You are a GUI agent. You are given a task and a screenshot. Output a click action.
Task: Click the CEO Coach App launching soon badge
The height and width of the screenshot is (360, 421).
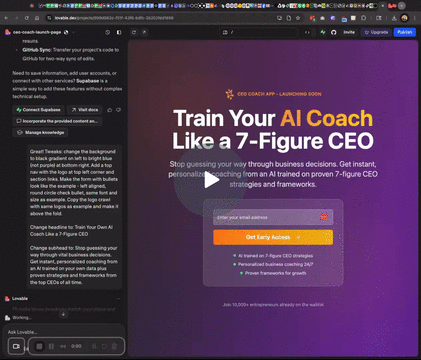[273, 94]
